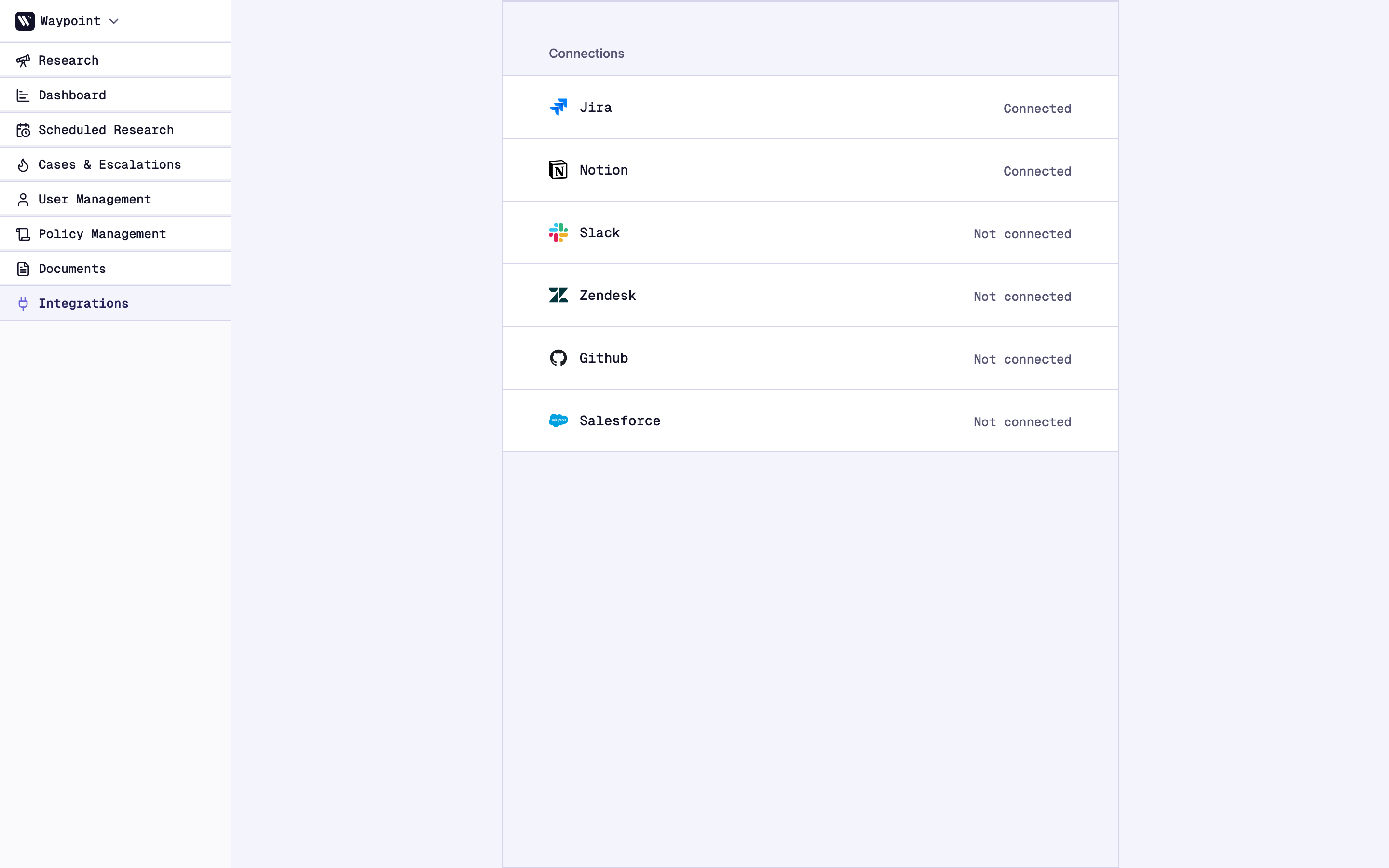Open the Jira connection row
This screenshot has height=868, width=1389.
810,108
